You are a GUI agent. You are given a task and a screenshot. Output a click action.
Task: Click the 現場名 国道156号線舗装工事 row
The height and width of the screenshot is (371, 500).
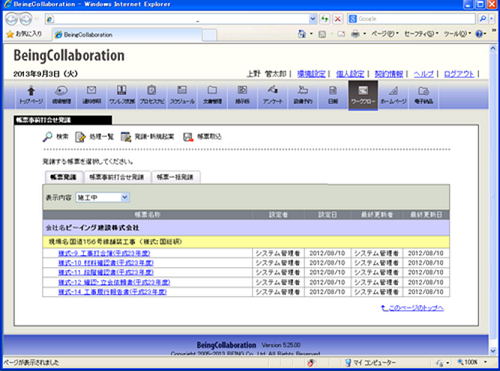tap(246, 242)
